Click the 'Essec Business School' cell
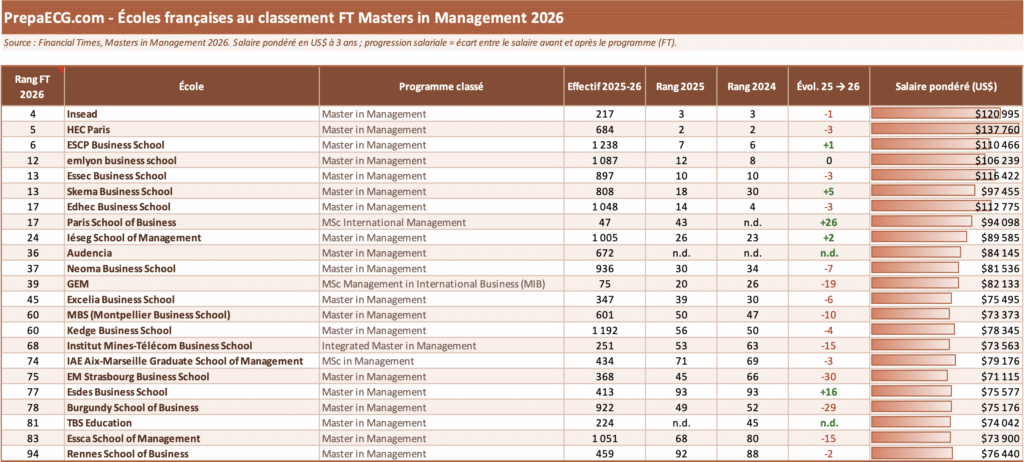 click(191, 176)
